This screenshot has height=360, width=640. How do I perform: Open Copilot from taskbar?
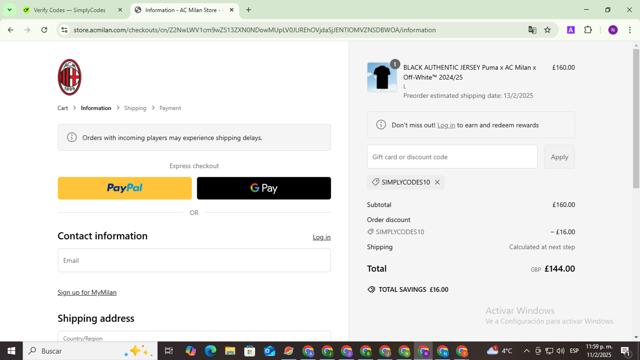(190, 351)
